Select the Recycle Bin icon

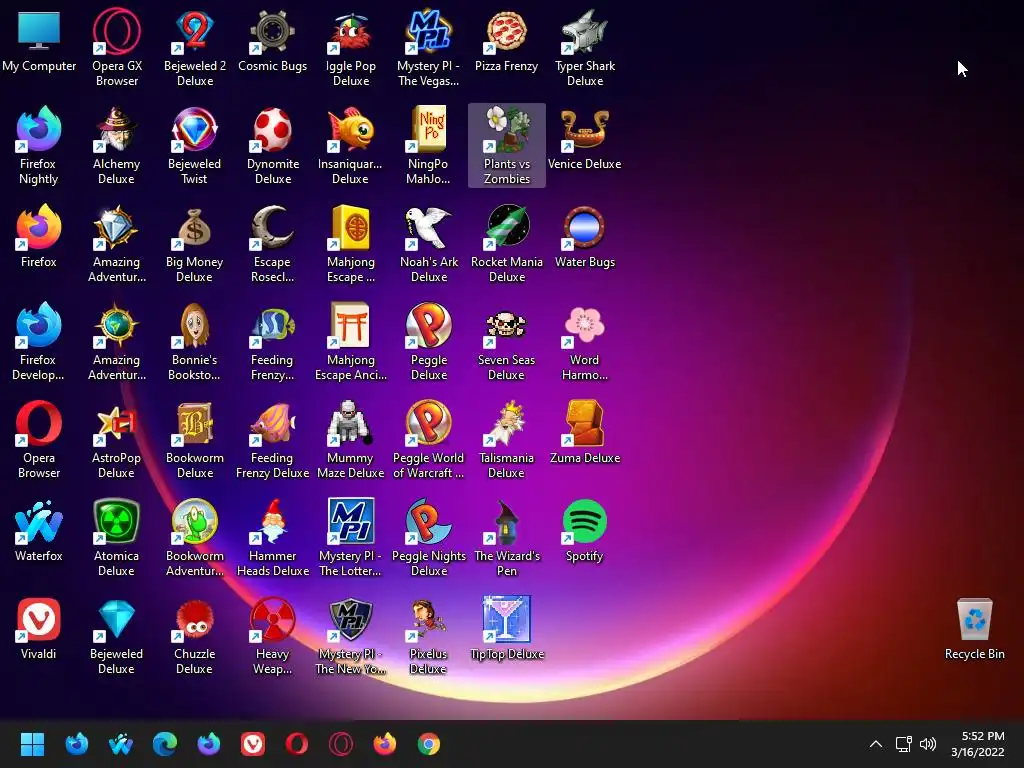[974, 628]
